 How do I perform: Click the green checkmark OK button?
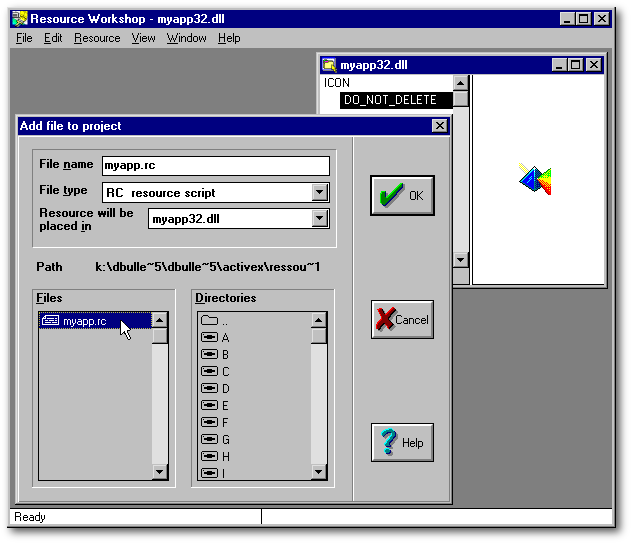402,195
